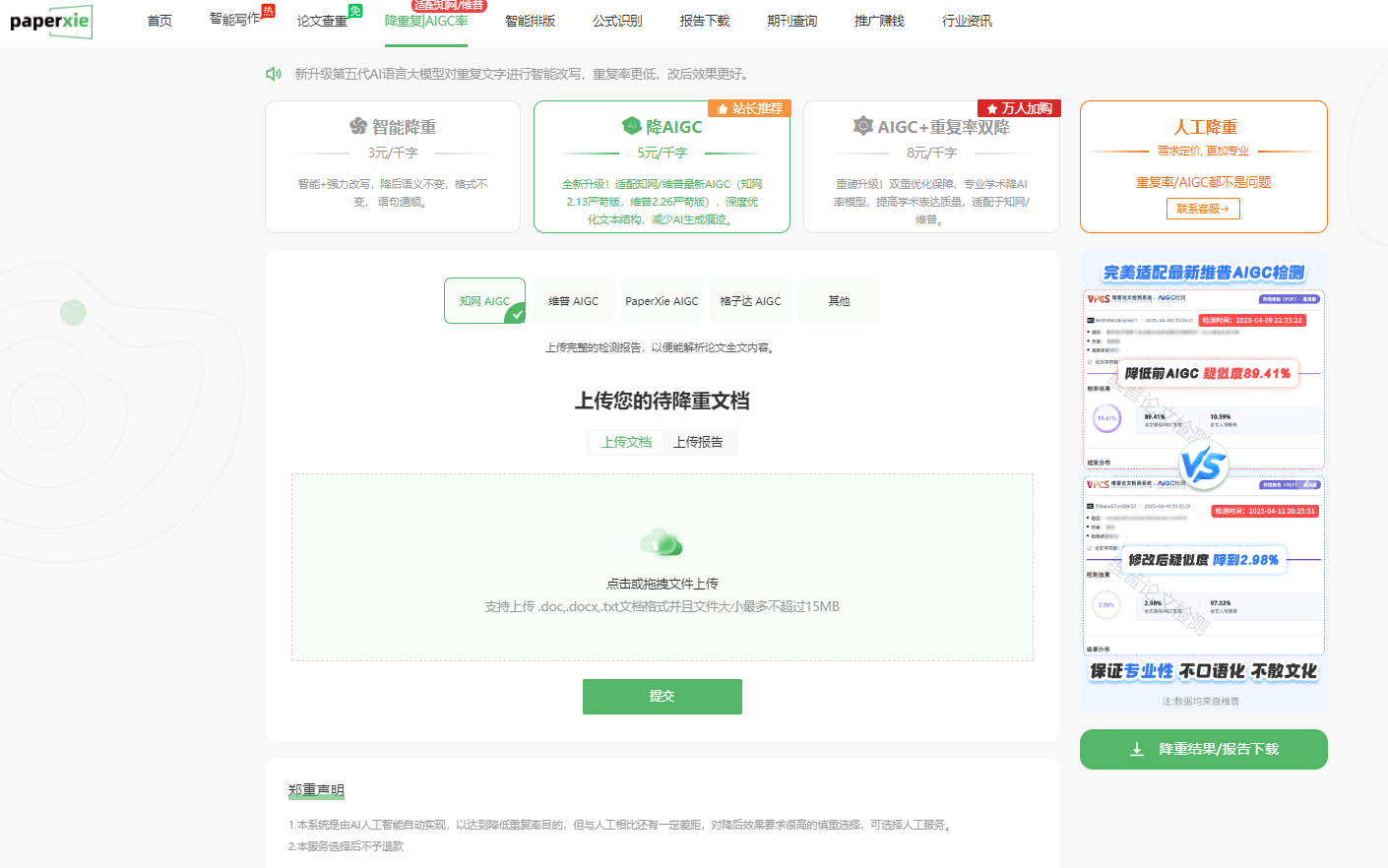Screen dimensions: 1388x868
Task: Click the paperxie logo
Action: click(51, 21)
